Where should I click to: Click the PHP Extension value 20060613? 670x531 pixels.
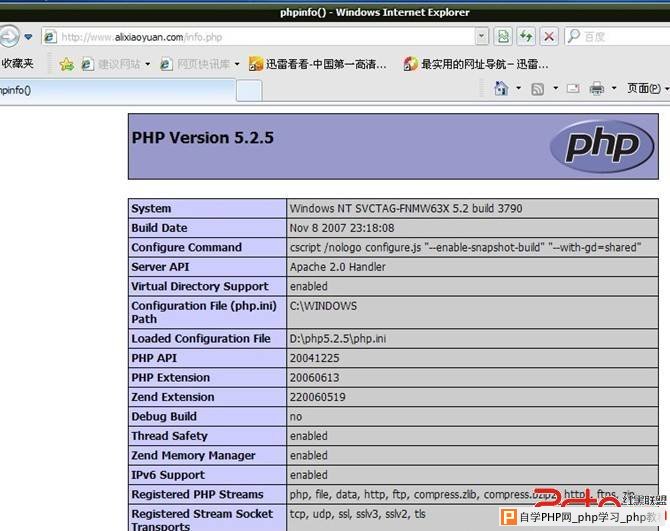coord(314,378)
